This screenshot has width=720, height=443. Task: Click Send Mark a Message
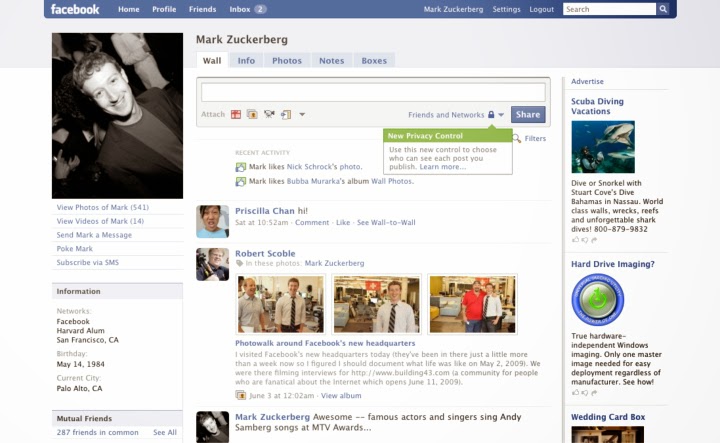coord(94,235)
